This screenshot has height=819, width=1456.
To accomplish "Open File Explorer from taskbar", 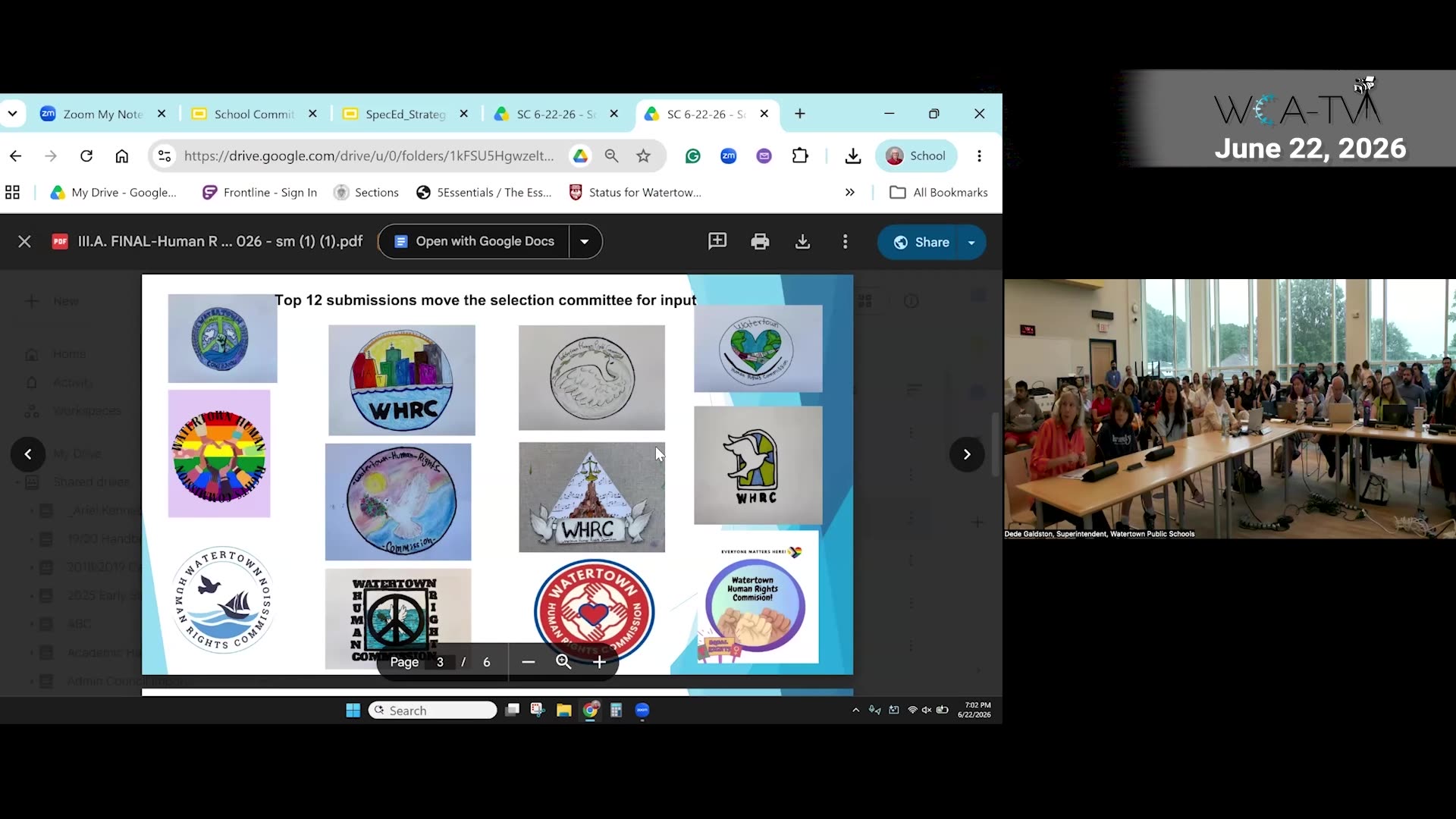I will click(x=563, y=711).
